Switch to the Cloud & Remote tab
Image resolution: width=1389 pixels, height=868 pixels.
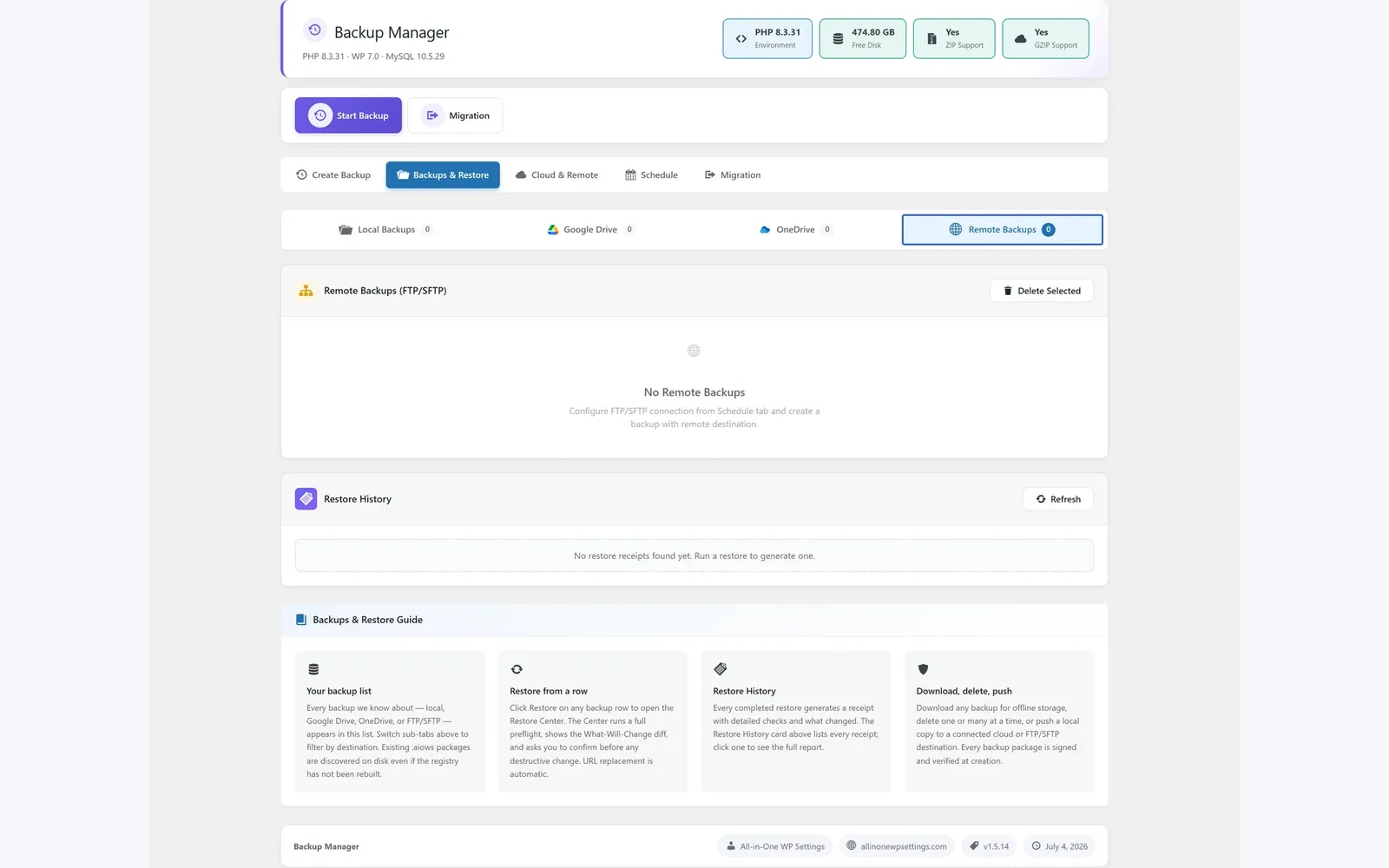[x=556, y=175]
